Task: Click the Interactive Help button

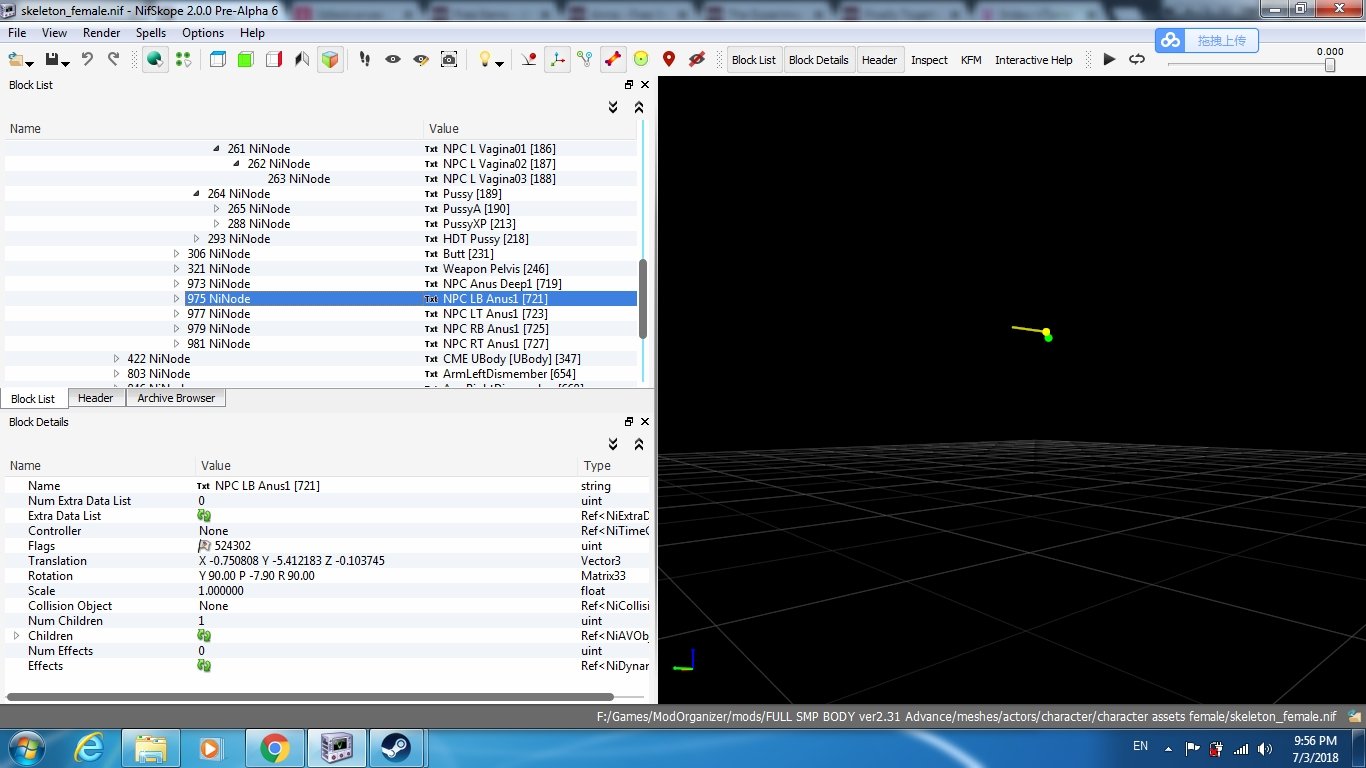Action: pyautogui.click(x=1033, y=60)
